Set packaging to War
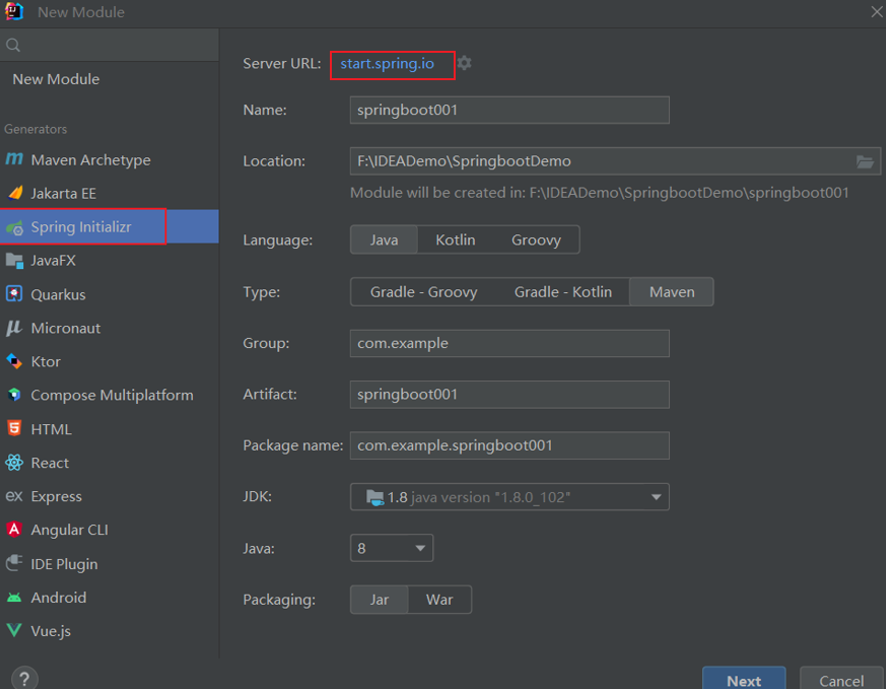886x689 pixels. [x=439, y=600]
